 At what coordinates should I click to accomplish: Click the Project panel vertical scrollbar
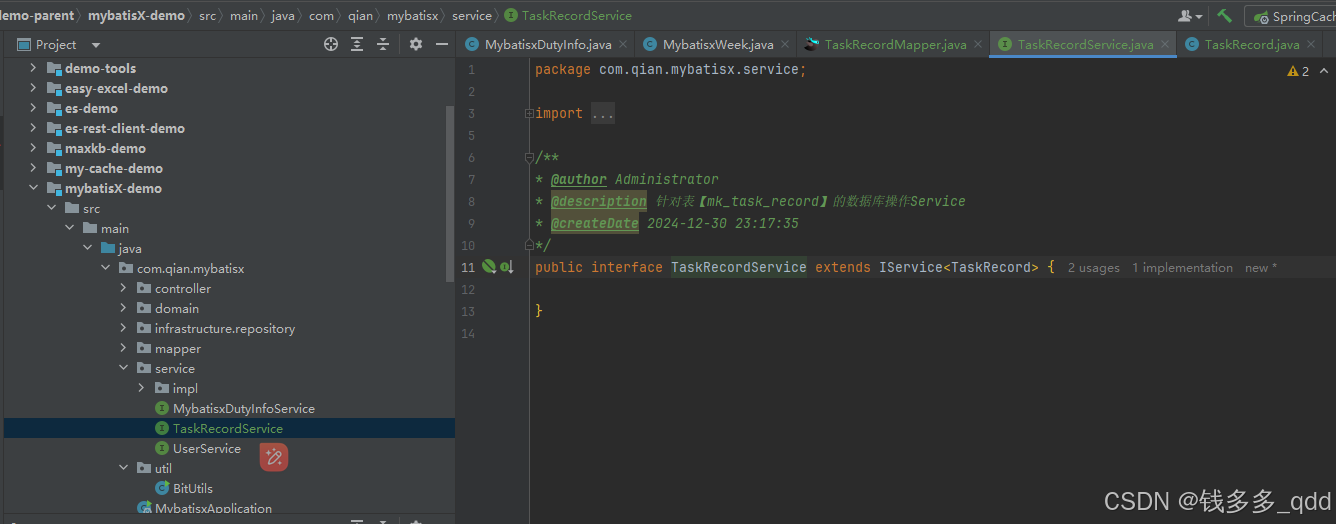click(x=450, y=195)
